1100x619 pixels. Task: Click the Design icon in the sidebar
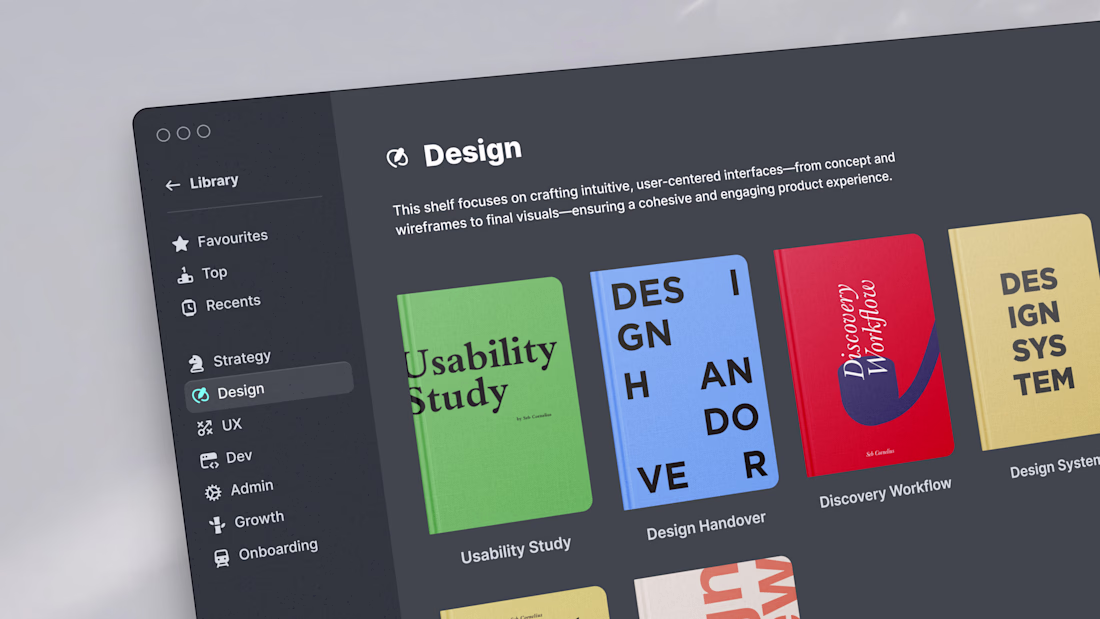click(201, 395)
